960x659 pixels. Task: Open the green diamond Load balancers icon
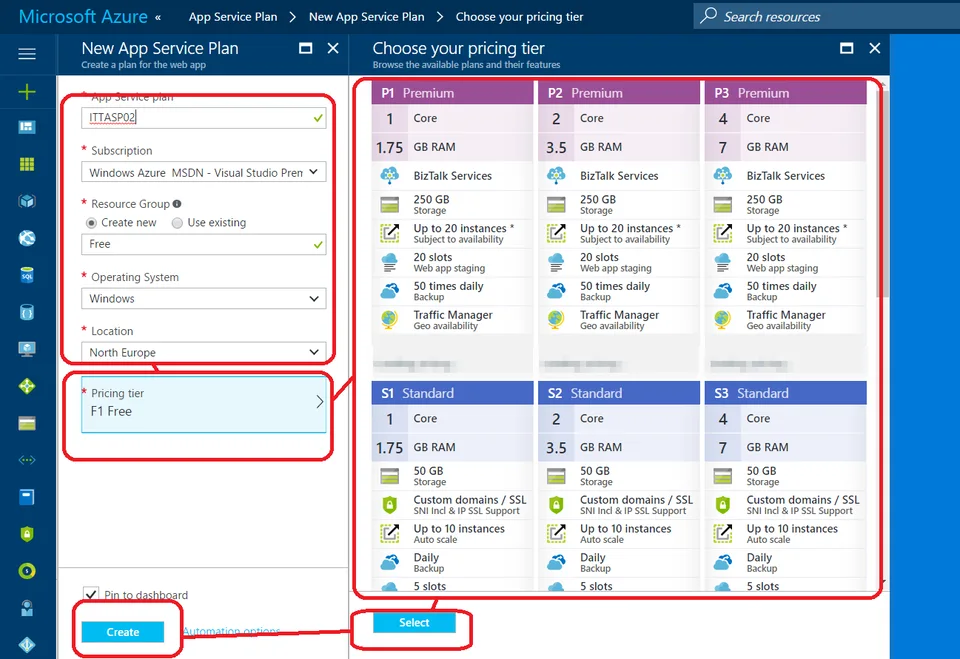pos(27,386)
